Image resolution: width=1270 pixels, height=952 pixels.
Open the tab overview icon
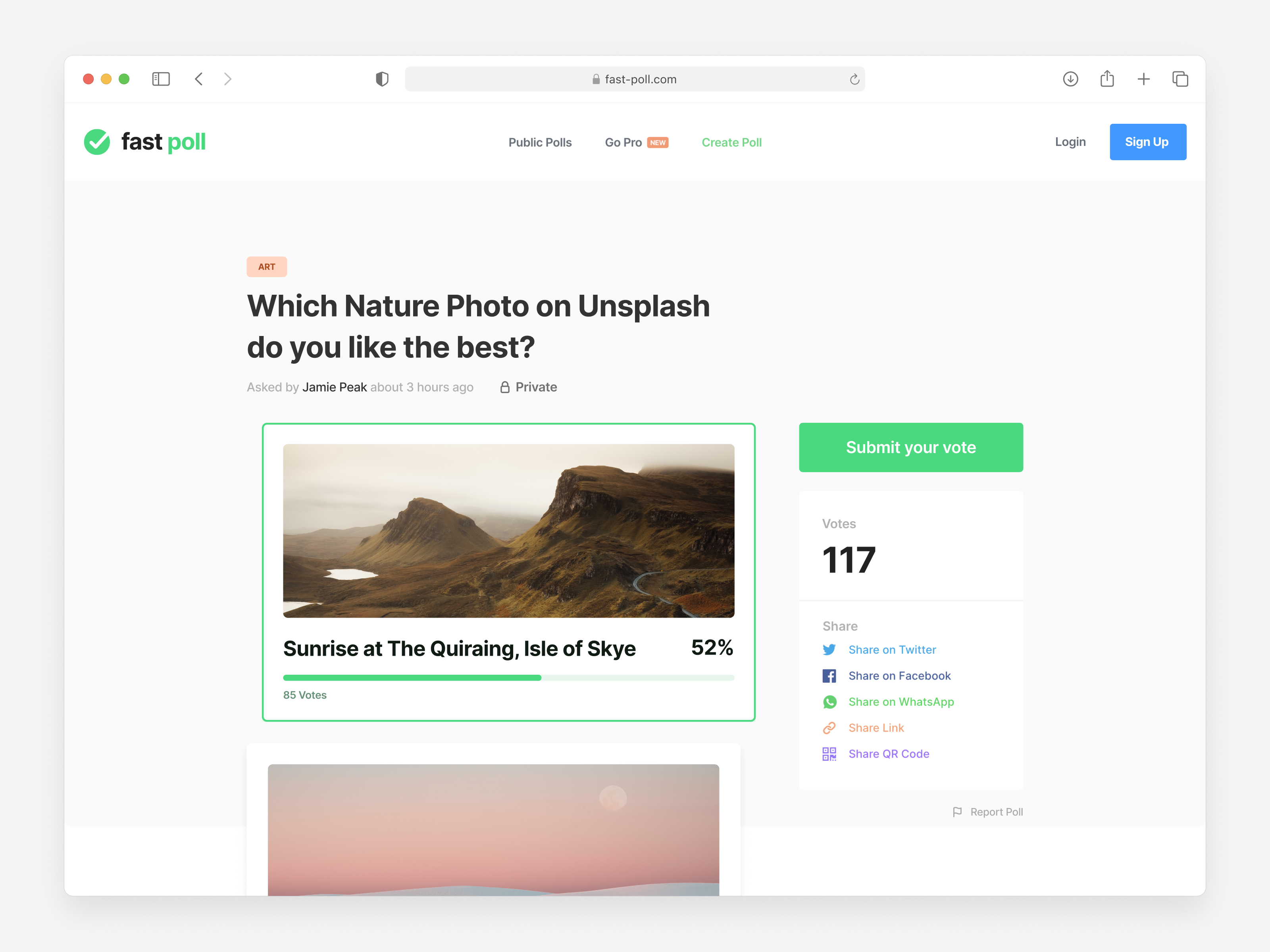point(1180,79)
